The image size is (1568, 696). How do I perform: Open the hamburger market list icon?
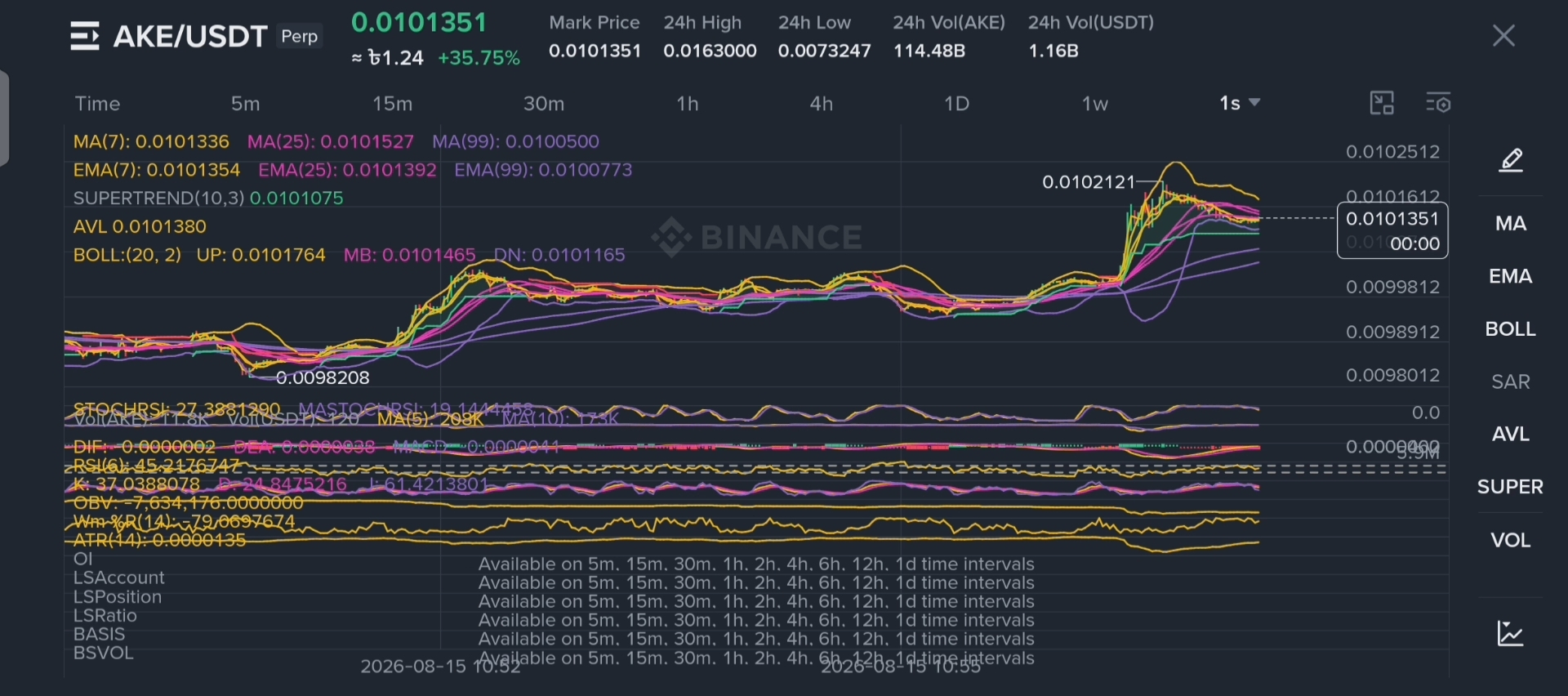point(85,36)
